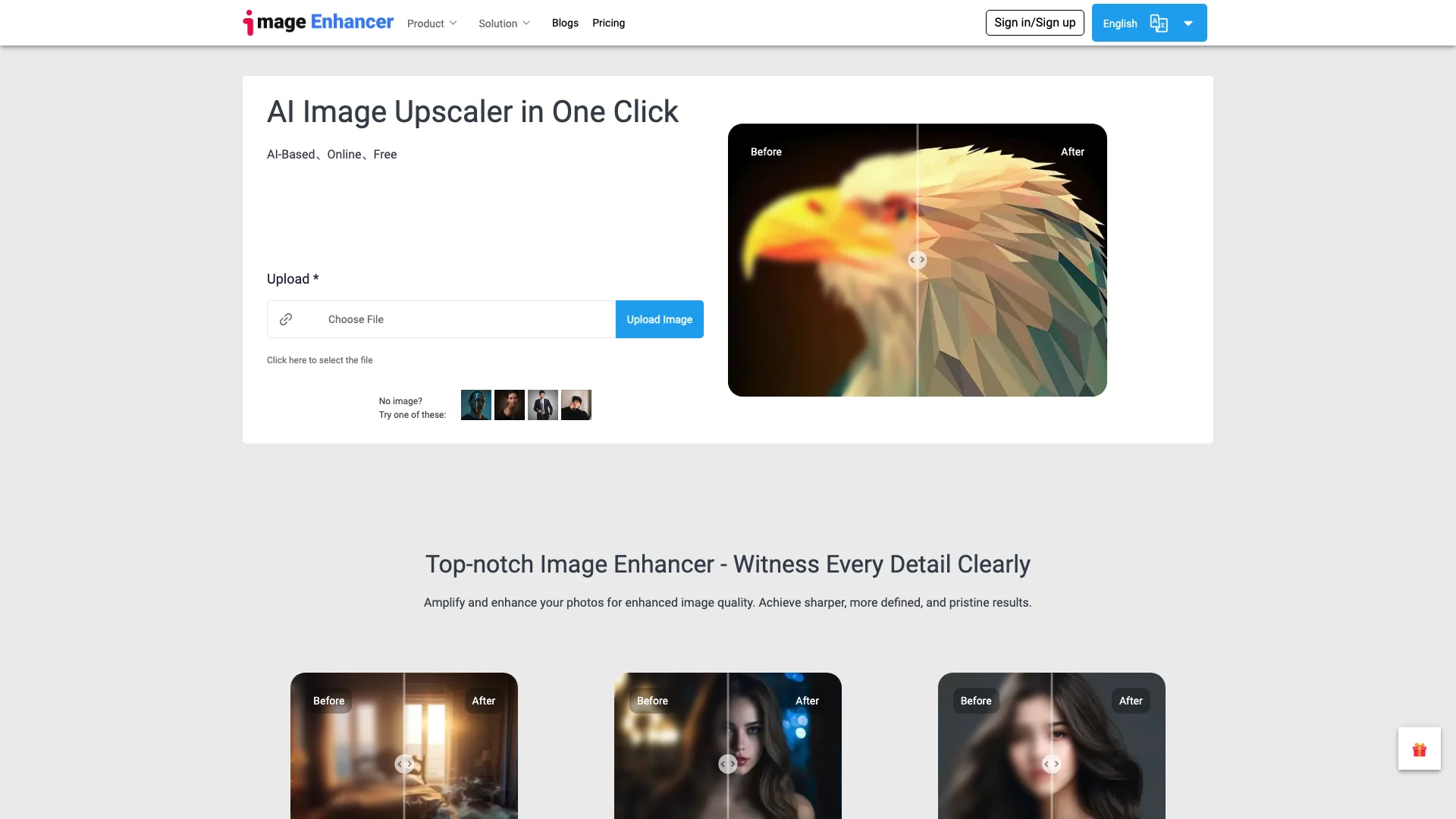Click the Upload Image button

pyautogui.click(x=659, y=319)
